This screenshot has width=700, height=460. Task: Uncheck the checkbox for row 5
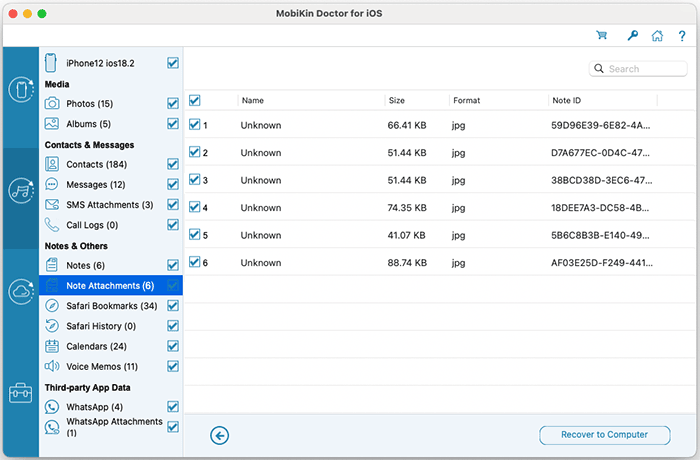[x=194, y=234]
